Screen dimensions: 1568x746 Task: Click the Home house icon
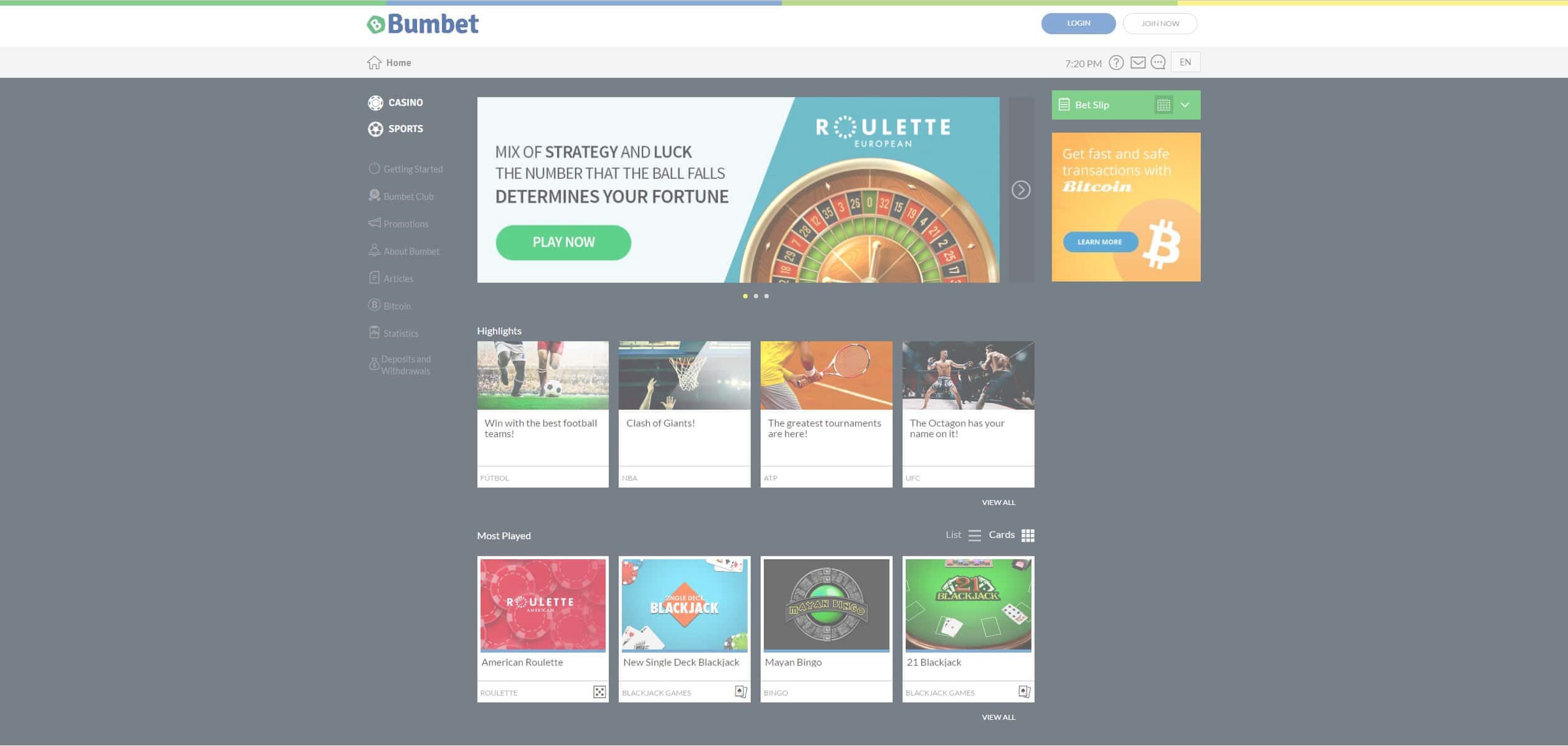click(374, 62)
